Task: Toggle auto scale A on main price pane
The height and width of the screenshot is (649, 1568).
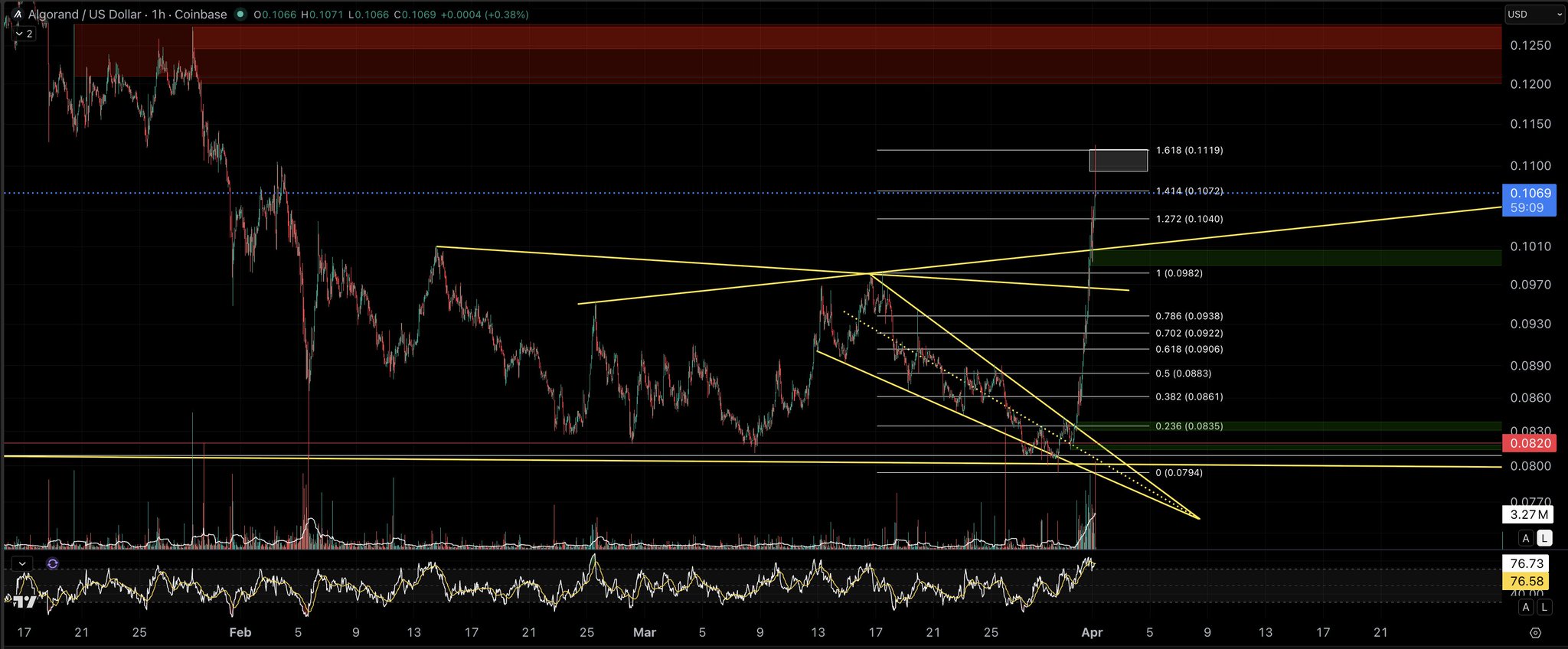Action: pos(1525,538)
